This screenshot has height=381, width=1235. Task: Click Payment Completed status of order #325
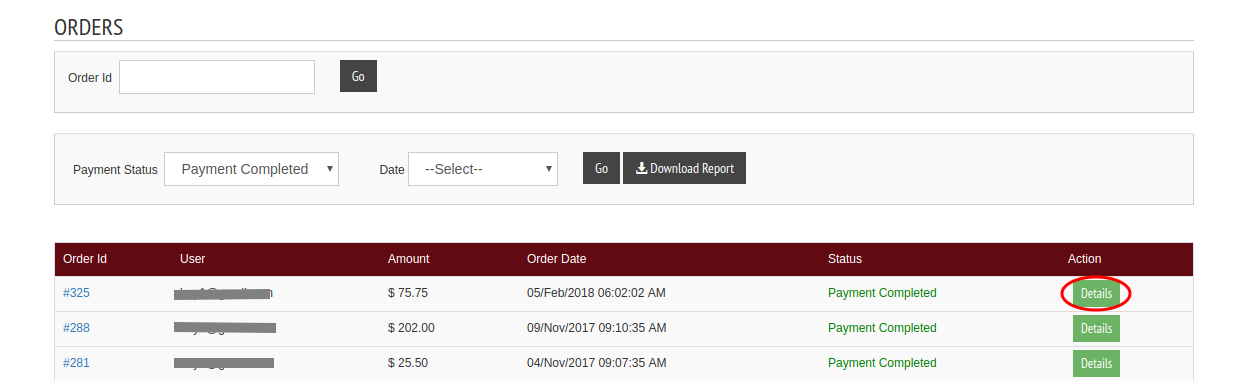pyautogui.click(x=882, y=293)
